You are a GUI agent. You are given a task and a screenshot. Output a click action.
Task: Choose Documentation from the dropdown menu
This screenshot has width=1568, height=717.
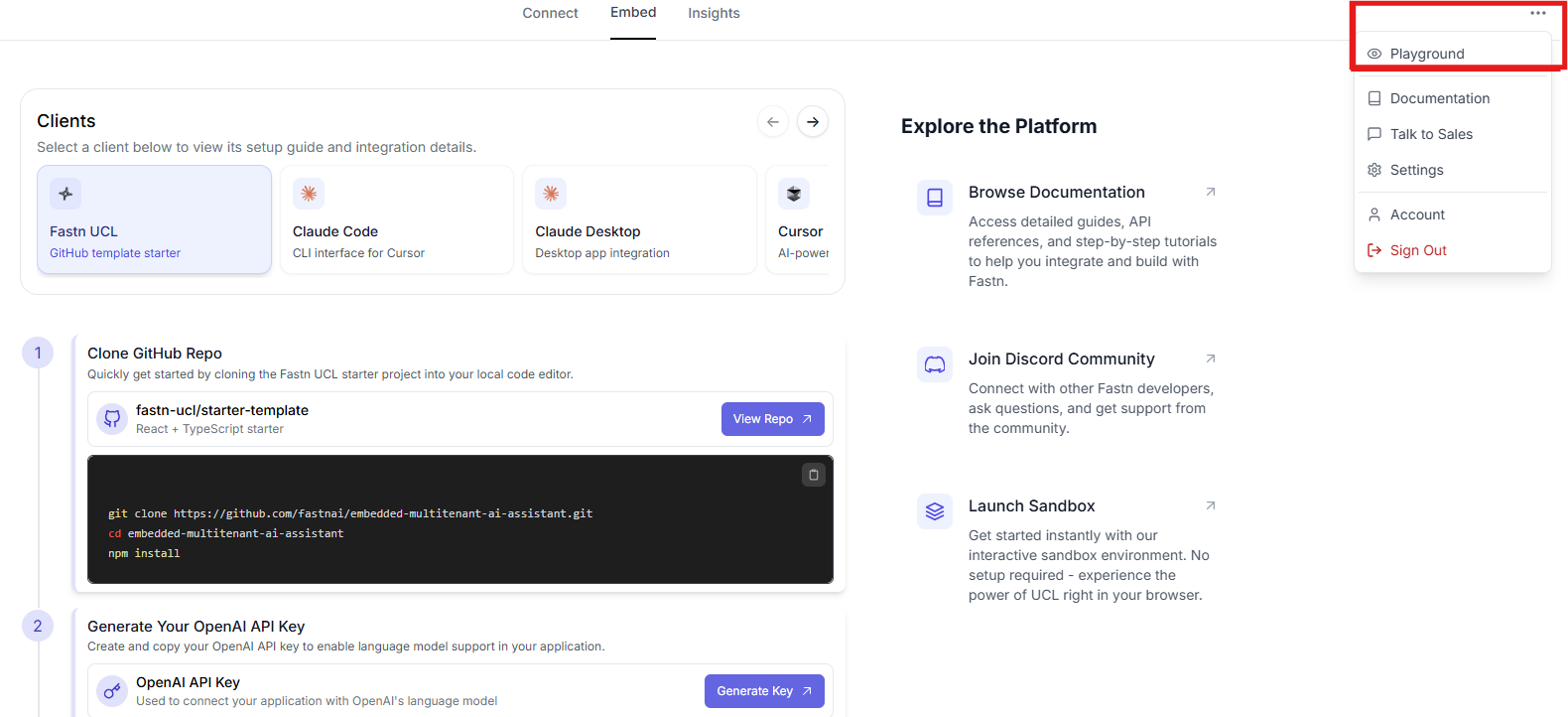(1453, 98)
